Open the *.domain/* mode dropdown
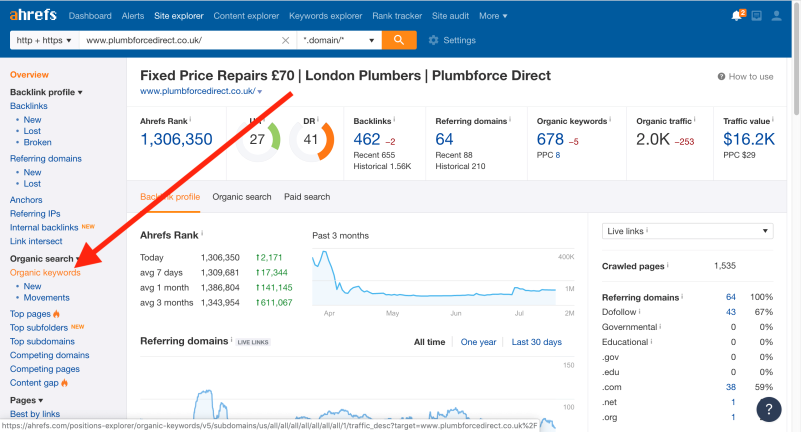Screen dimensions: 801x432 click(x=340, y=40)
